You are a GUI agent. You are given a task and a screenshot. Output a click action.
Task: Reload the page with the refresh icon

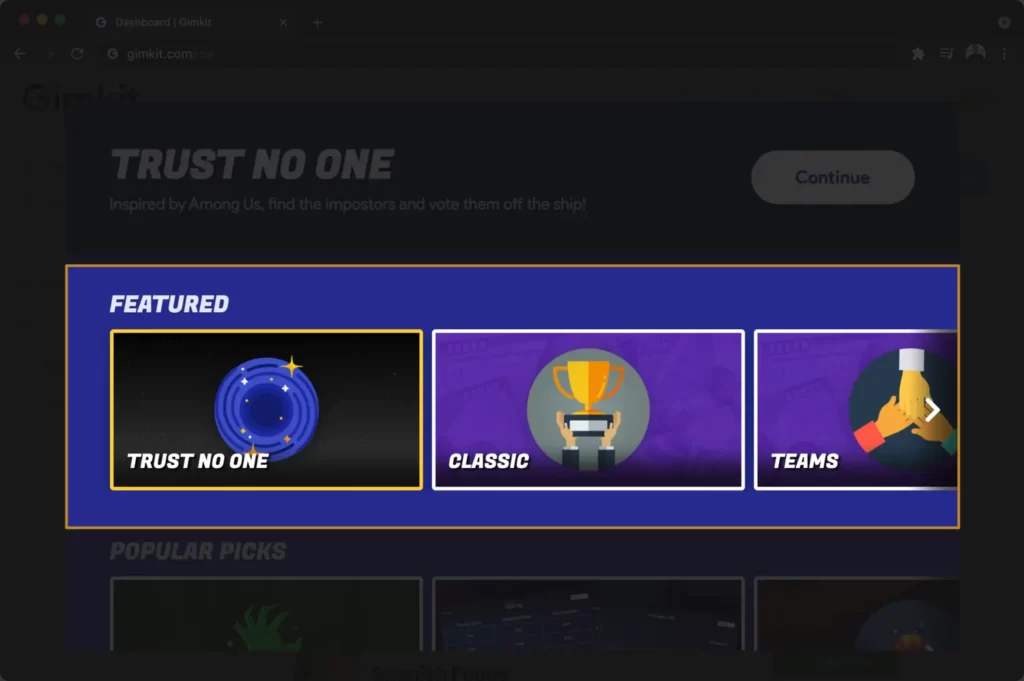point(77,54)
